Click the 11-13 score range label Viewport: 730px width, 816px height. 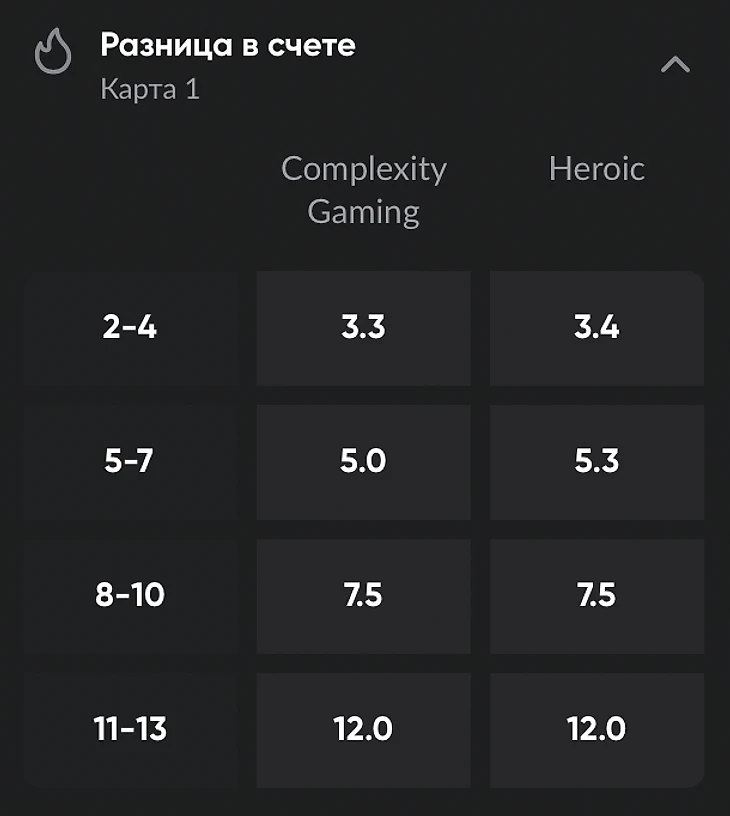click(x=130, y=730)
